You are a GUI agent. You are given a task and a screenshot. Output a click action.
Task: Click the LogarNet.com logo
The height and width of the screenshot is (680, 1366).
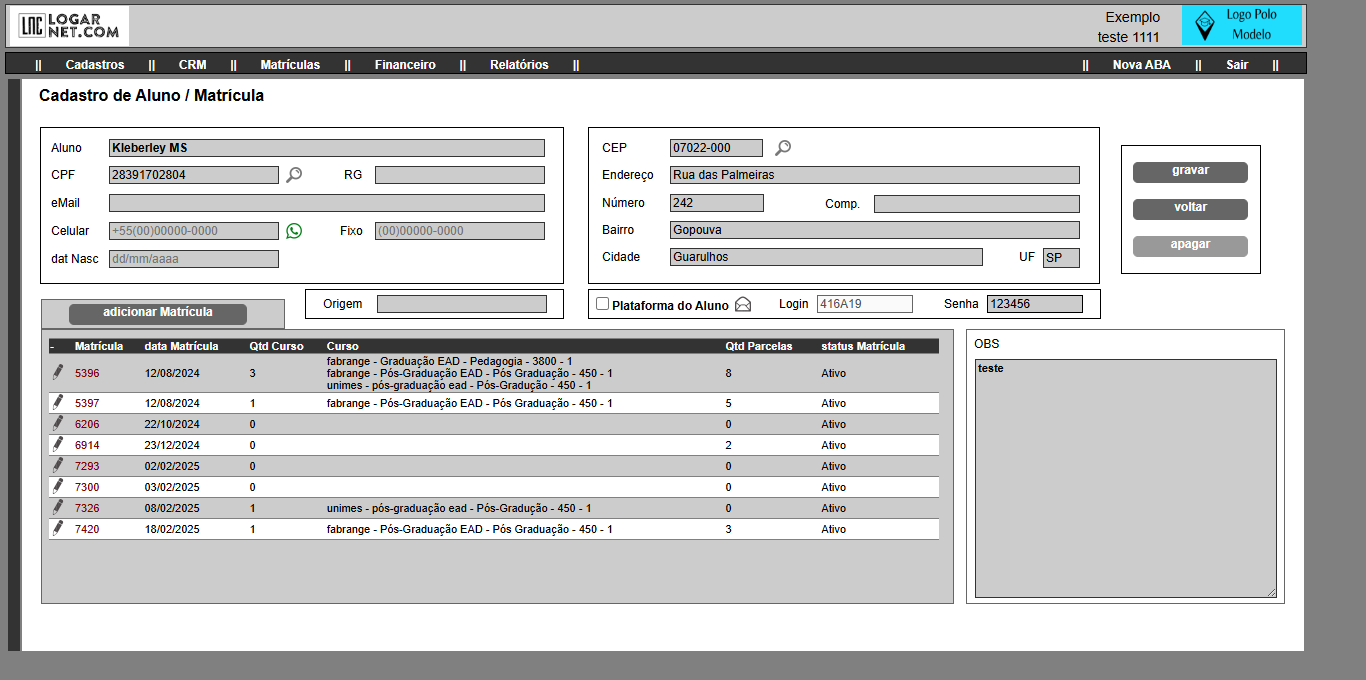click(x=69, y=26)
